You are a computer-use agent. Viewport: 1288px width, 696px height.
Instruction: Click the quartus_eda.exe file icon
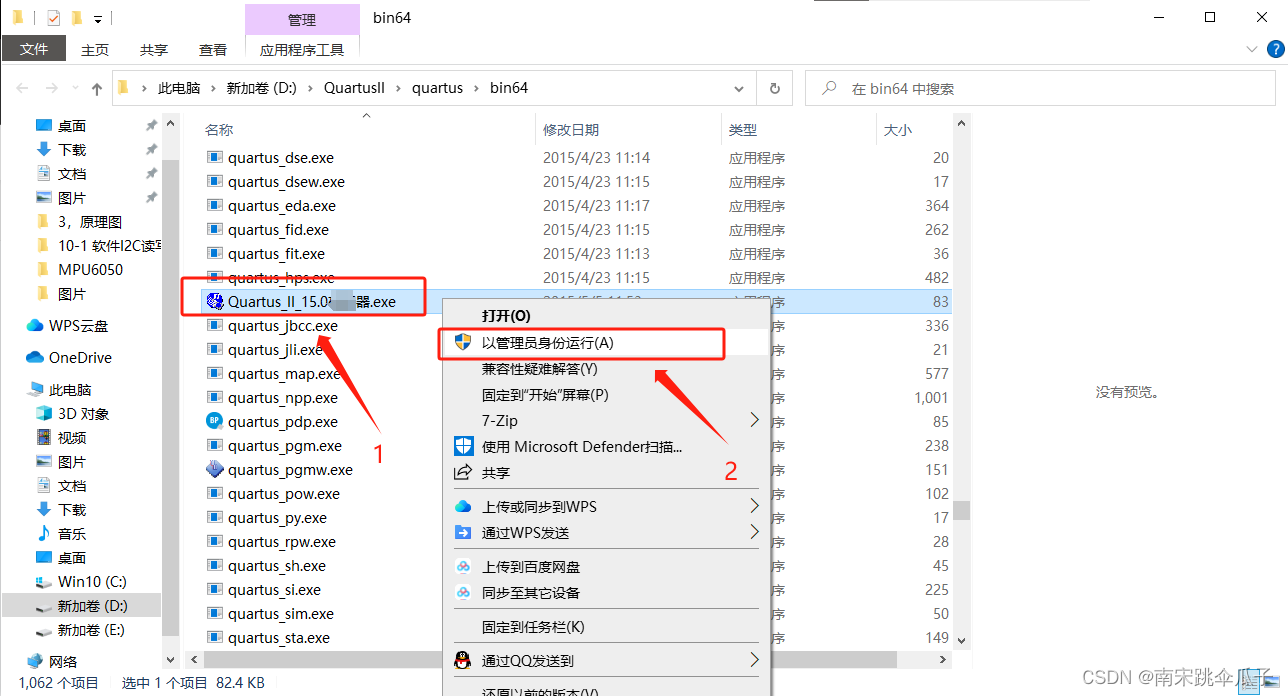(x=214, y=205)
